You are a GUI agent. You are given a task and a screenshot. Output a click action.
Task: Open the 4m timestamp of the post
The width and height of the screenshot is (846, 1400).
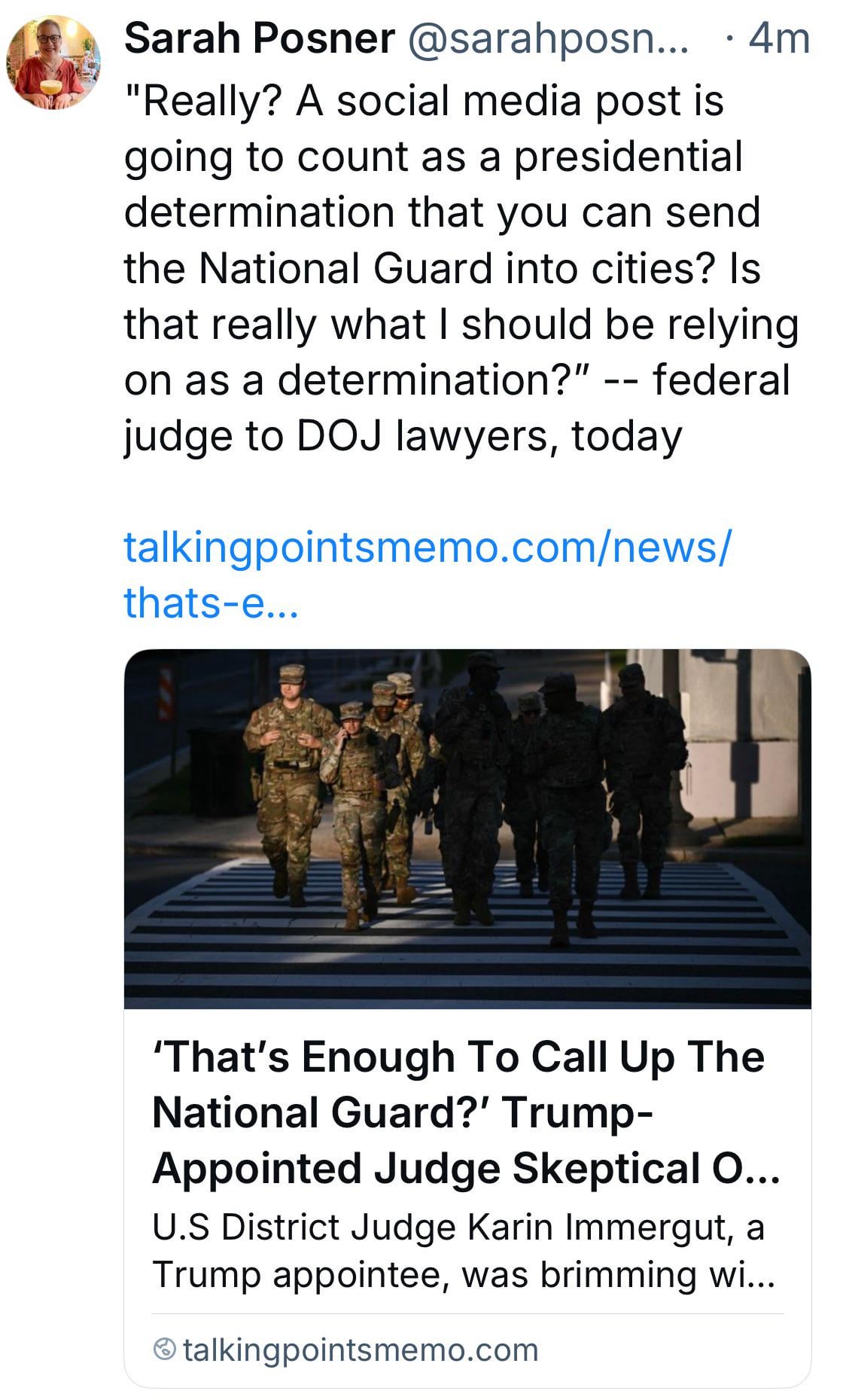(779, 38)
